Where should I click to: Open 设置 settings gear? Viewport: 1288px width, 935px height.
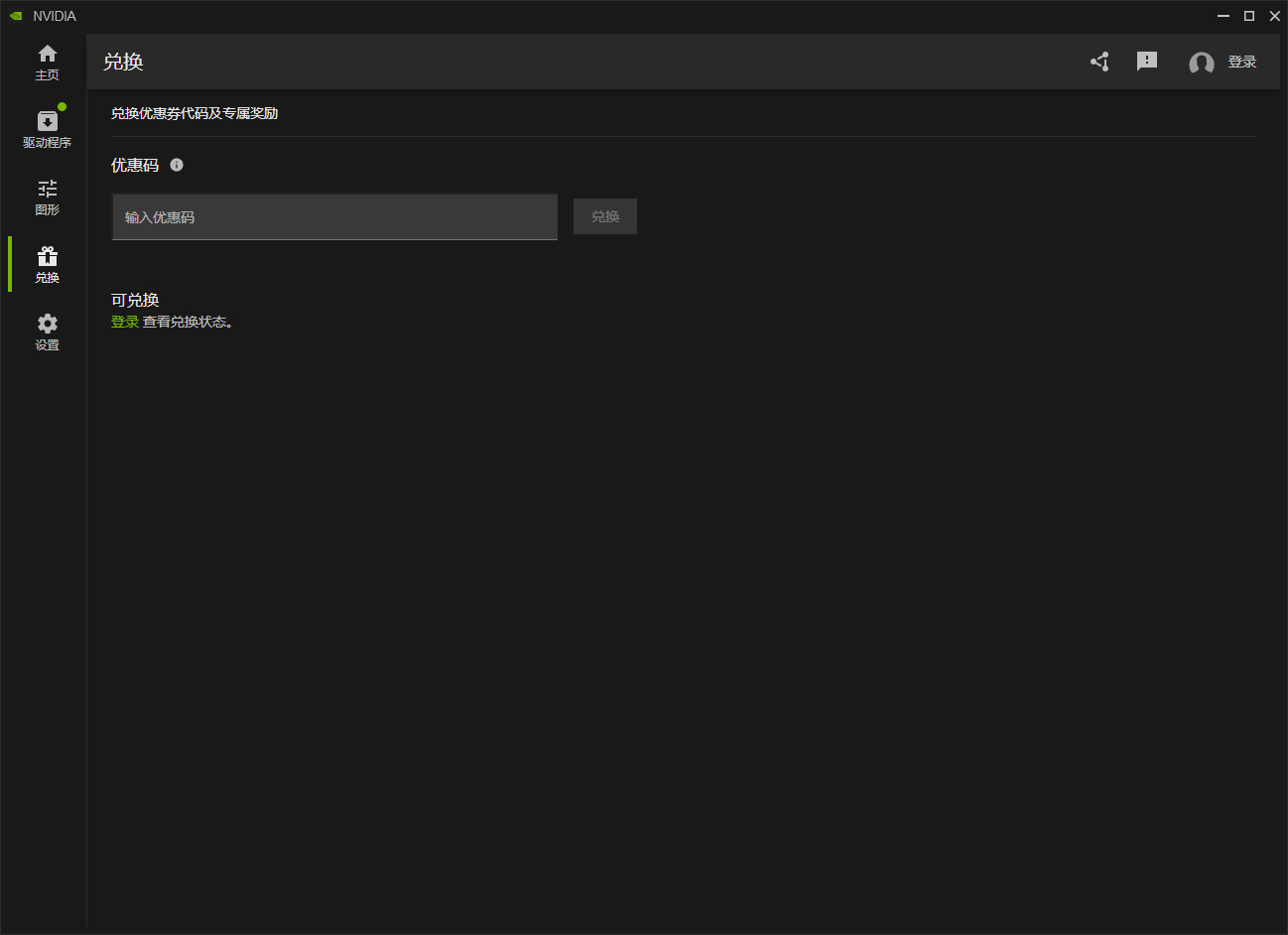coord(47,333)
